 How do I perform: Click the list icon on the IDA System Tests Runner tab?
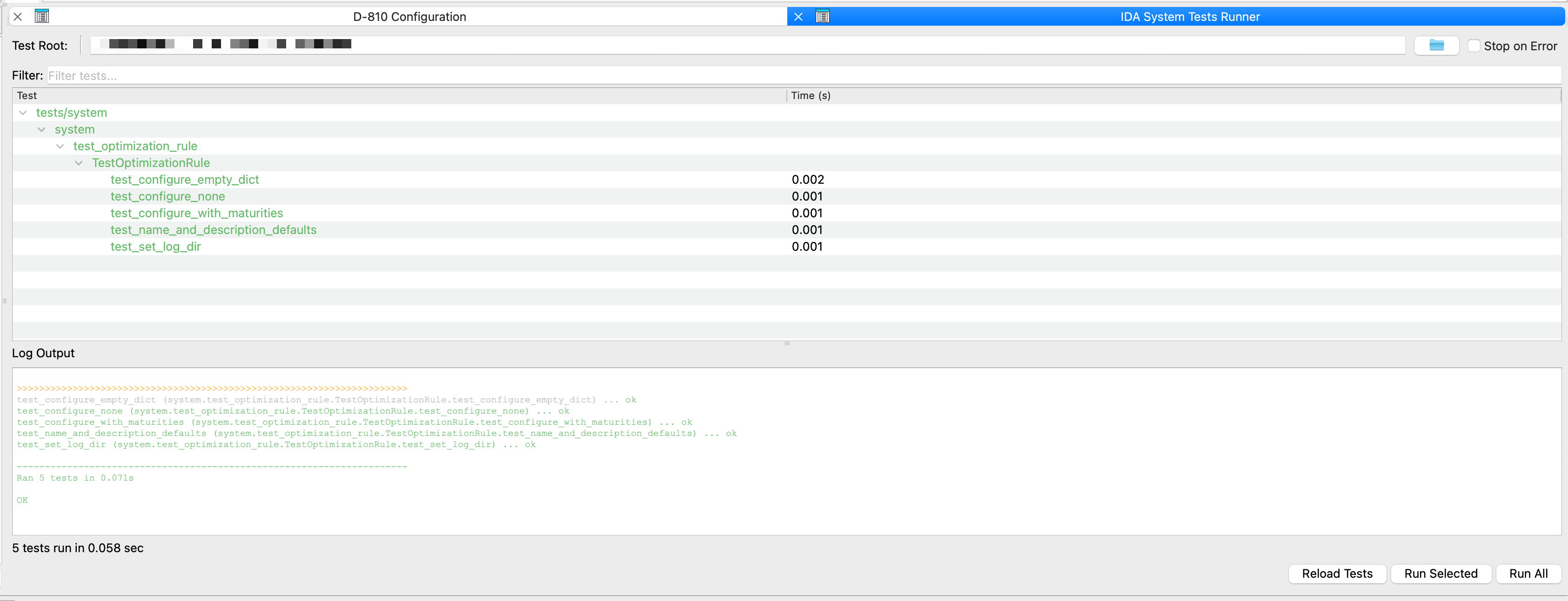[x=822, y=16]
